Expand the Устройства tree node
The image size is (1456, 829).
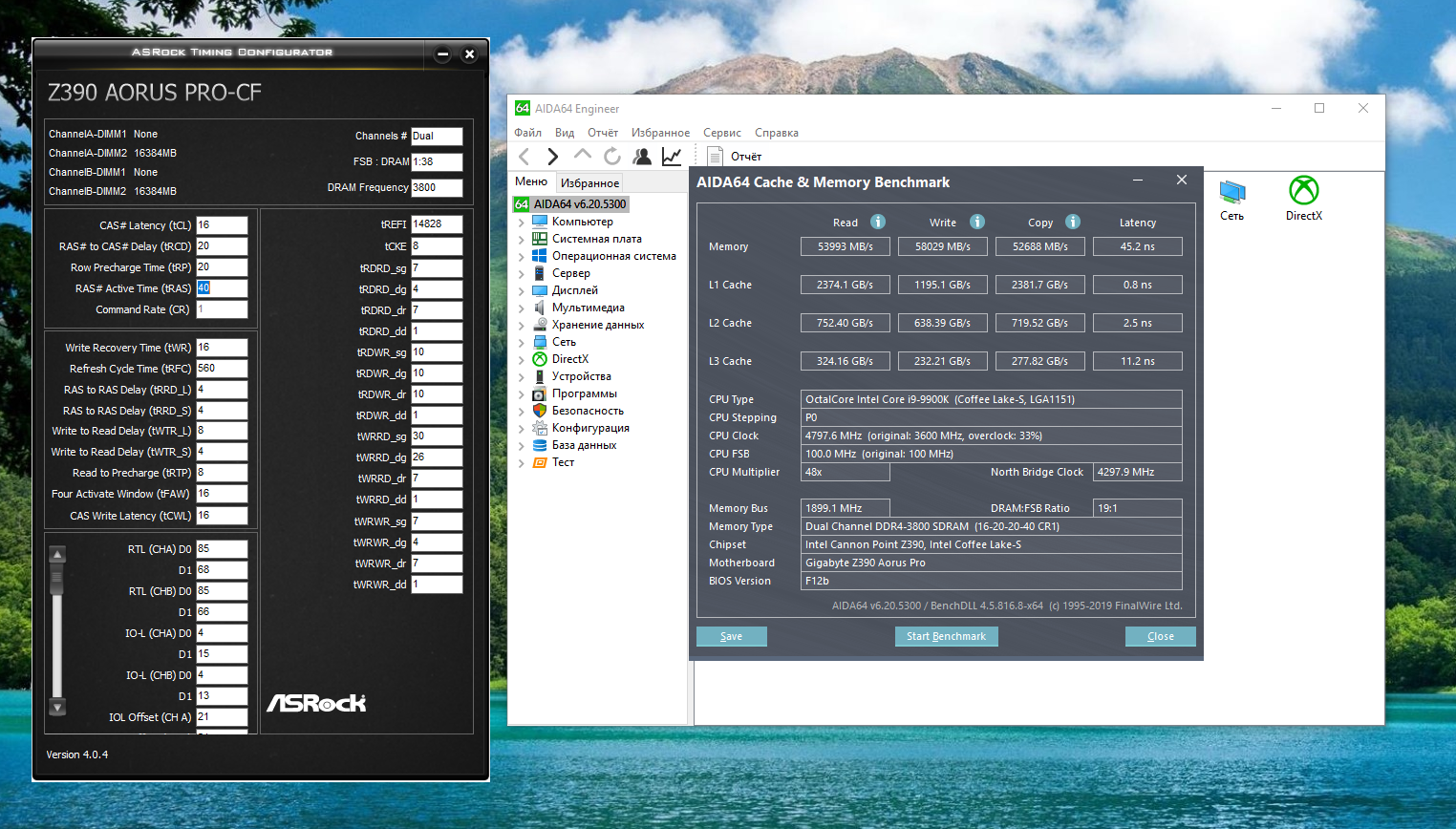point(522,376)
